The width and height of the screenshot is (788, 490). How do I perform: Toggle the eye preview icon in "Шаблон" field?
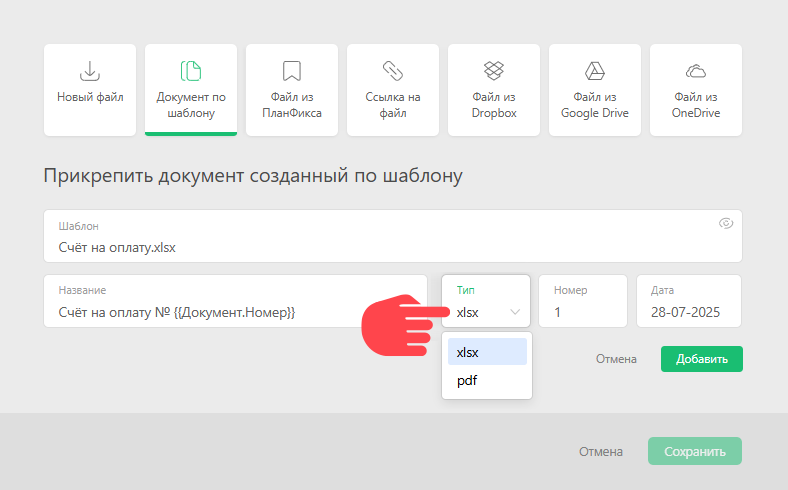tap(726, 223)
